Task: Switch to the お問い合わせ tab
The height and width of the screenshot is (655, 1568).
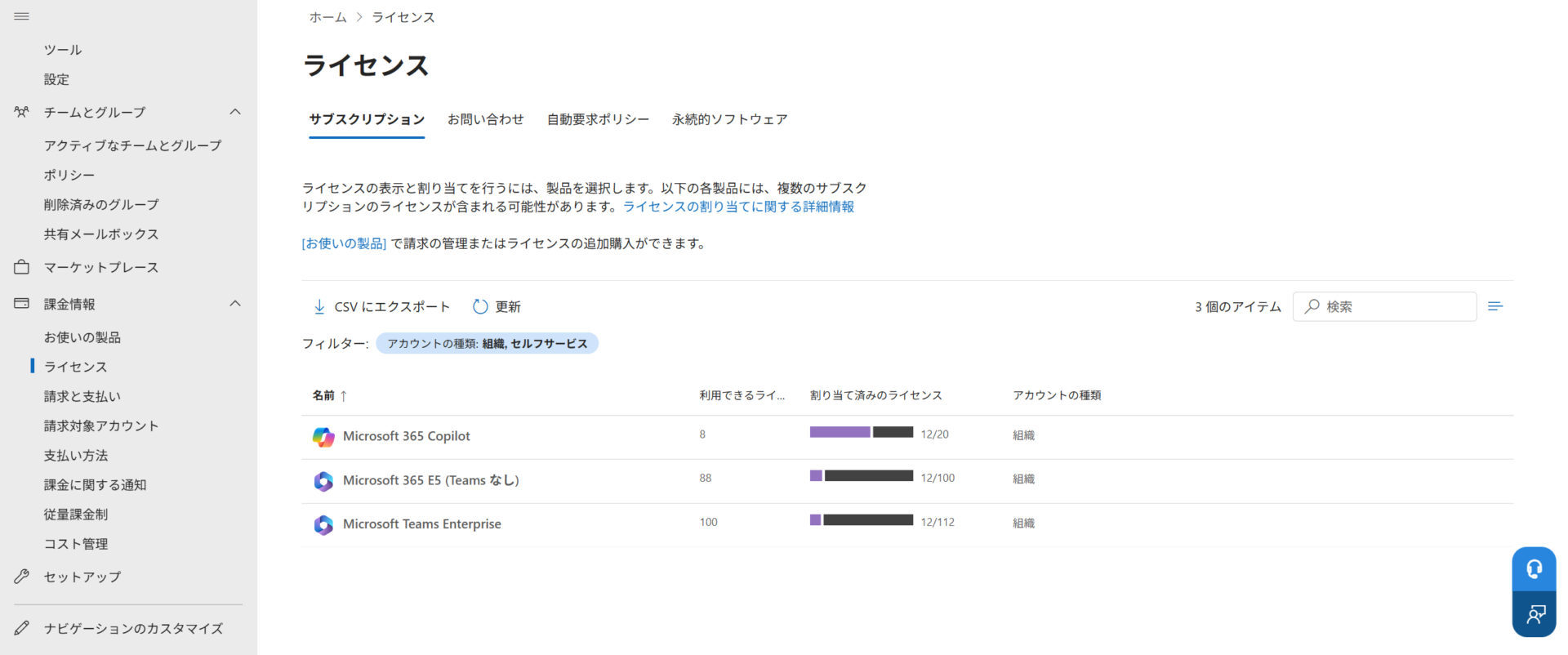Action: (x=485, y=119)
